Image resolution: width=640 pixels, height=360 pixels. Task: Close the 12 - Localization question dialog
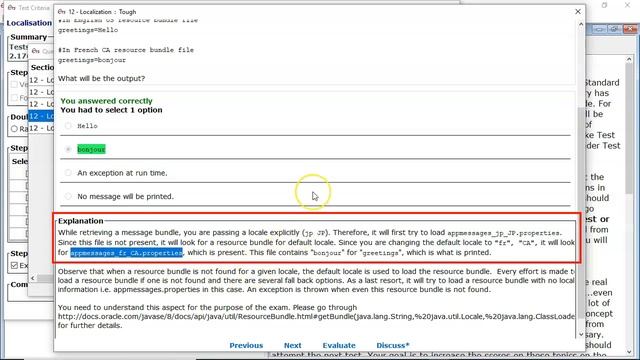point(578,11)
